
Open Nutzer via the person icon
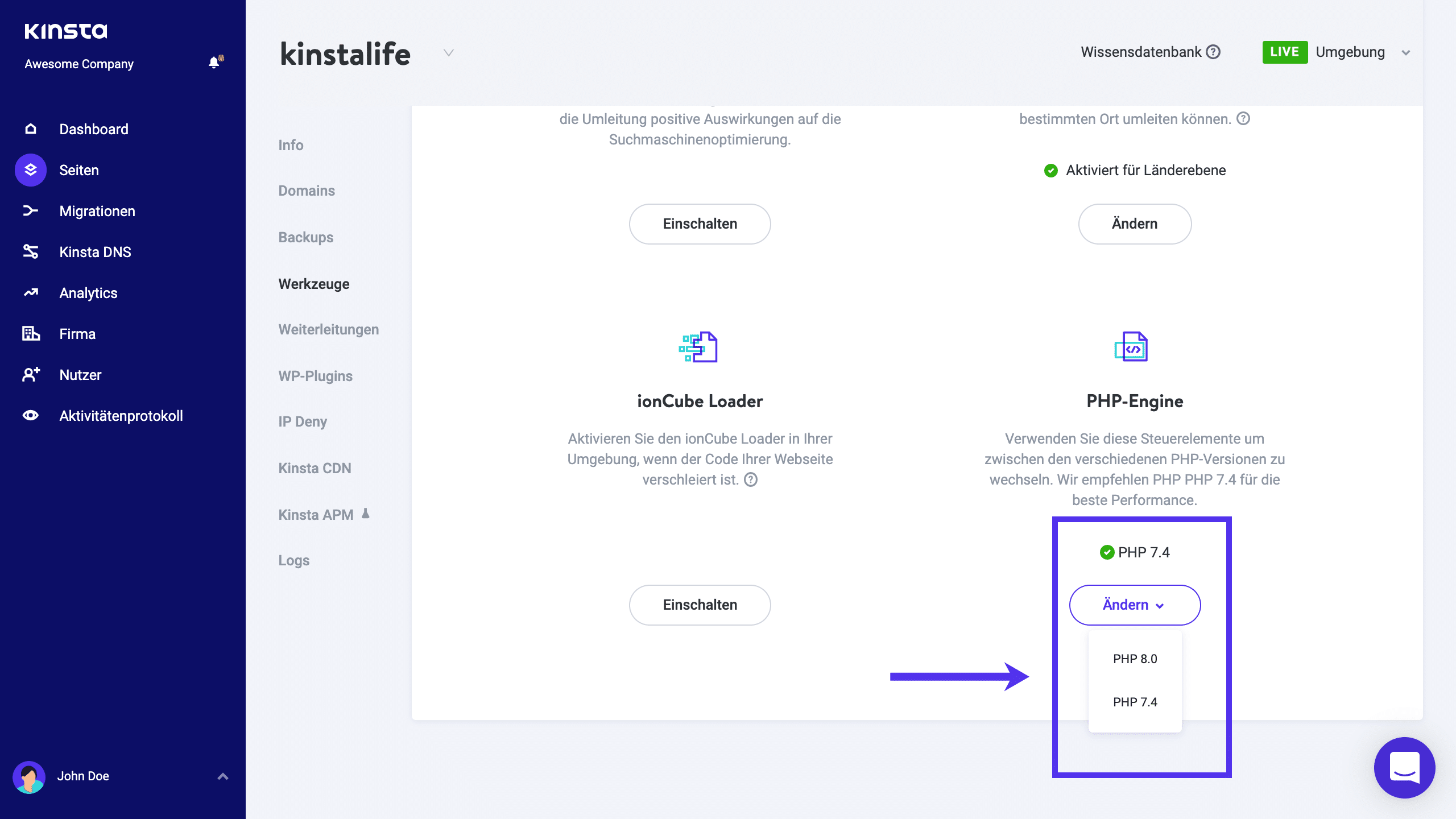(x=30, y=374)
